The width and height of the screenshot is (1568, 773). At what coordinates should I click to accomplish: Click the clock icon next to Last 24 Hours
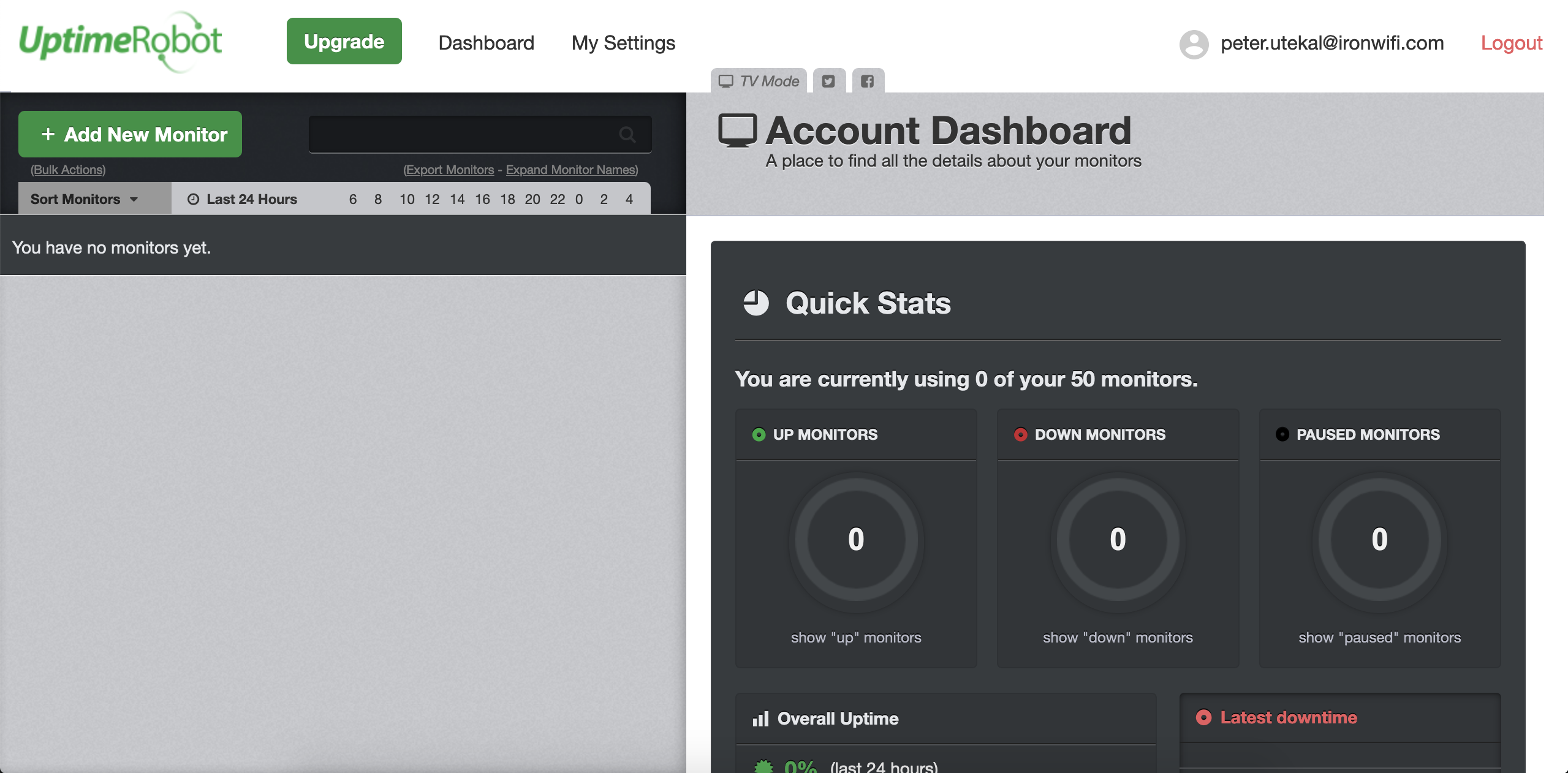194,198
